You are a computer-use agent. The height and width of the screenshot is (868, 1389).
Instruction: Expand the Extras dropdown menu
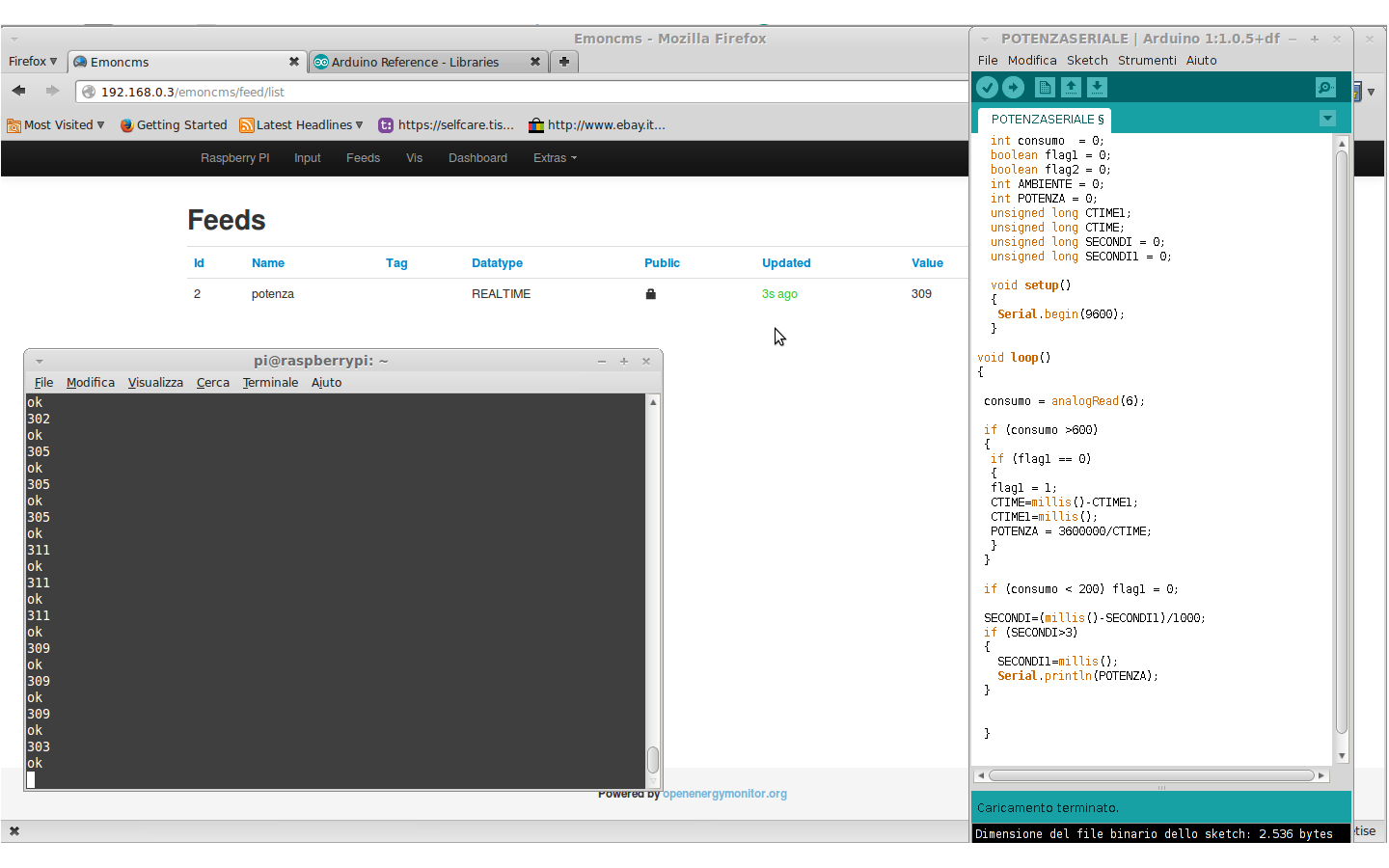click(x=555, y=158)
